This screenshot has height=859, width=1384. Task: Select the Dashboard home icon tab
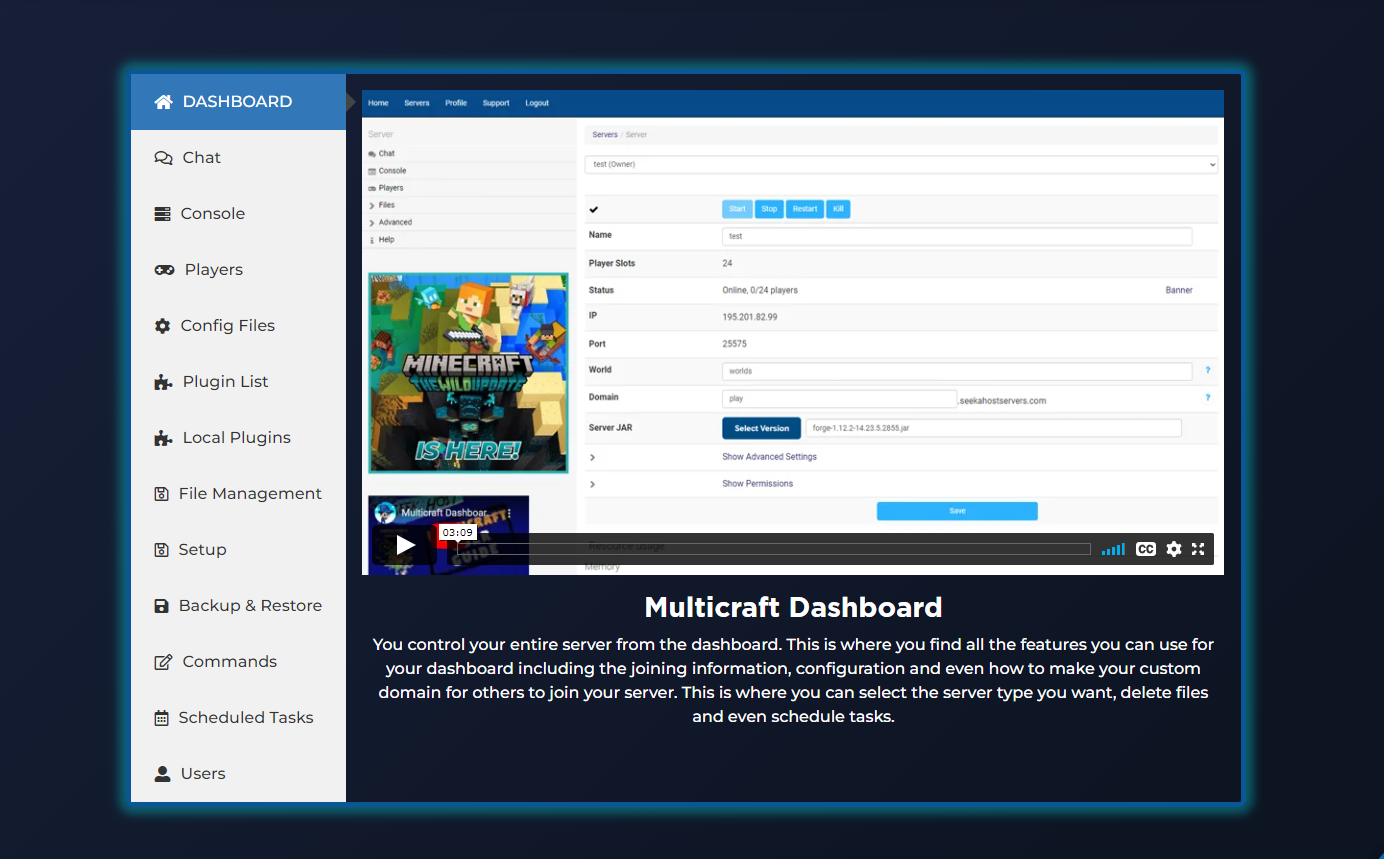click(163, 102)
